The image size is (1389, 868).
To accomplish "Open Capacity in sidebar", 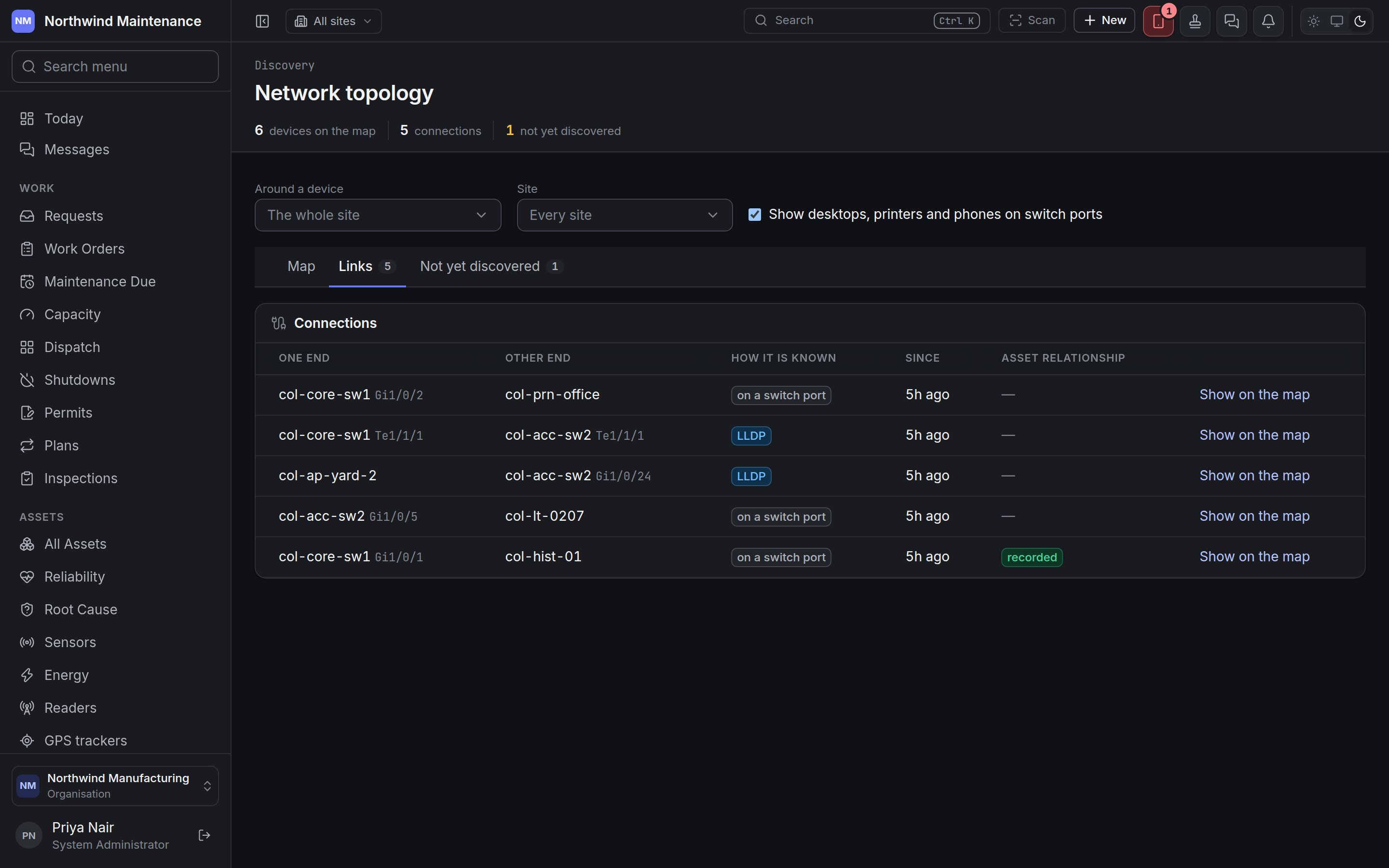I will click(x=115, y=314).
